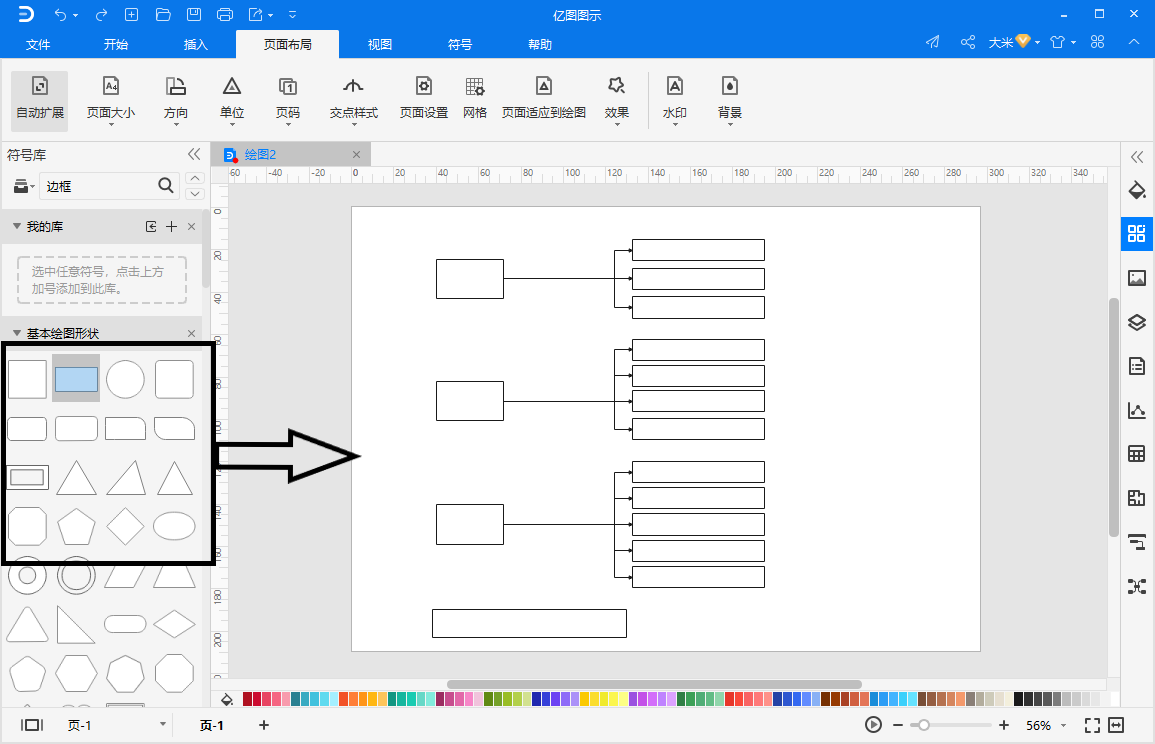This screenshot has width=1155, height=744.
Task: Open 页面设置 page setup
Action: (424, 99)
